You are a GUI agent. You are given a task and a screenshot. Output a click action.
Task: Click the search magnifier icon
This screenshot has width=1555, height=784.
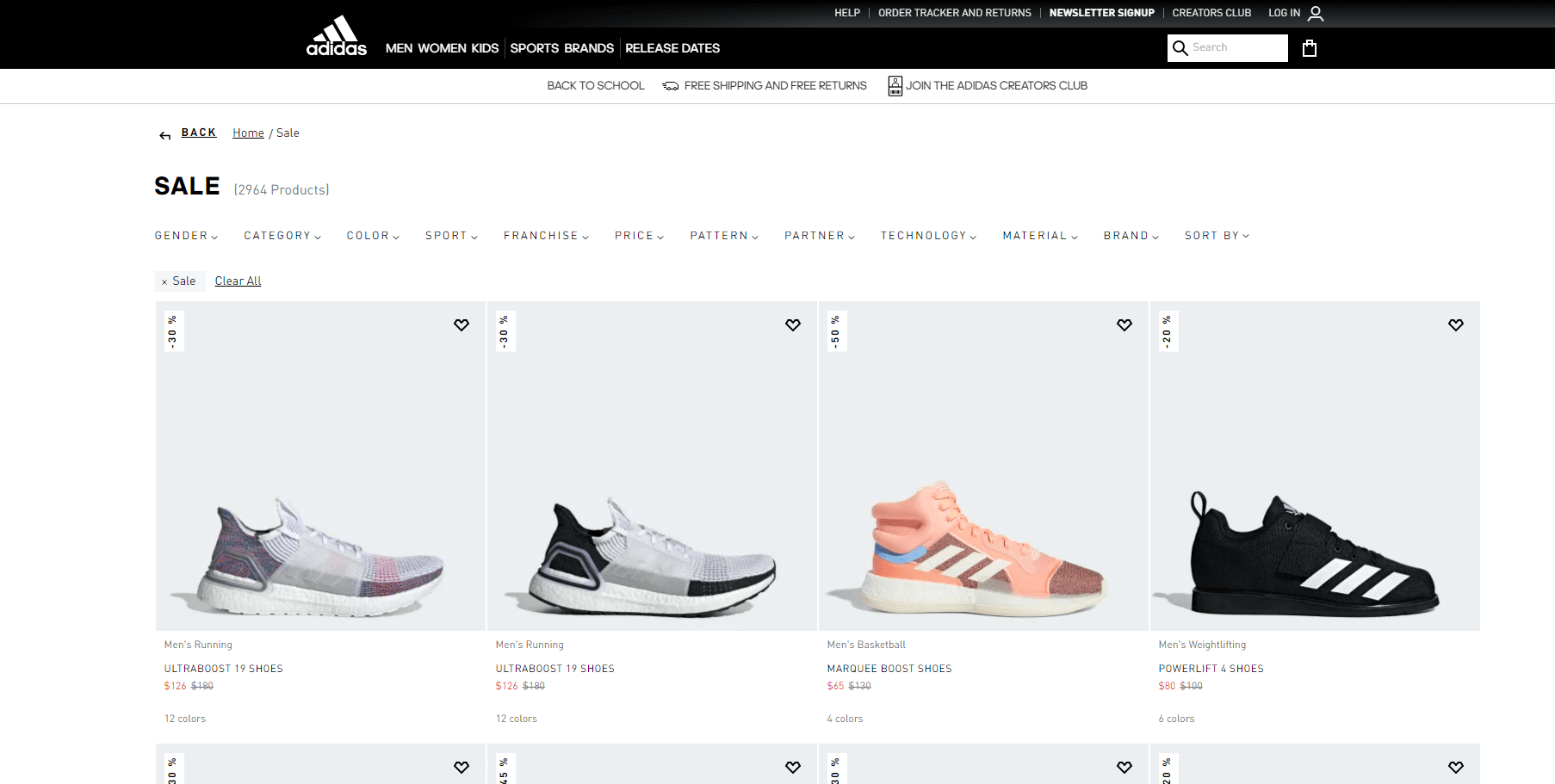pyautogui.click(x=1180, y=48)
